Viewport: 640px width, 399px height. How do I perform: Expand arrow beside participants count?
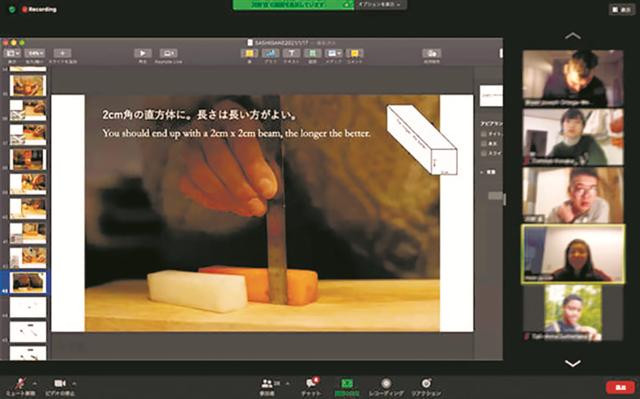[288, 383]
